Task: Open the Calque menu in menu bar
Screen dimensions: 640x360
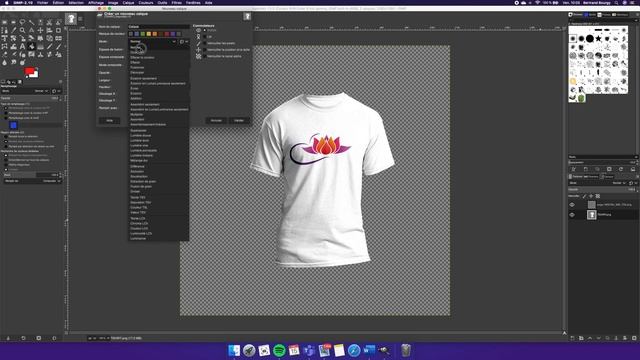Action: [x=128, y=2]
